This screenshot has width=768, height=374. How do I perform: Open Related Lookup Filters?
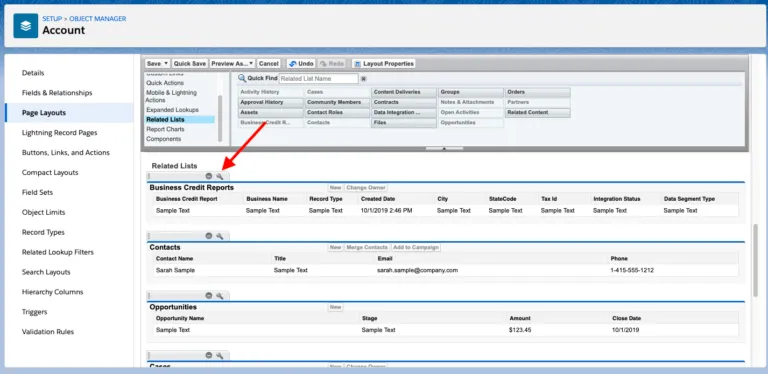57,252
